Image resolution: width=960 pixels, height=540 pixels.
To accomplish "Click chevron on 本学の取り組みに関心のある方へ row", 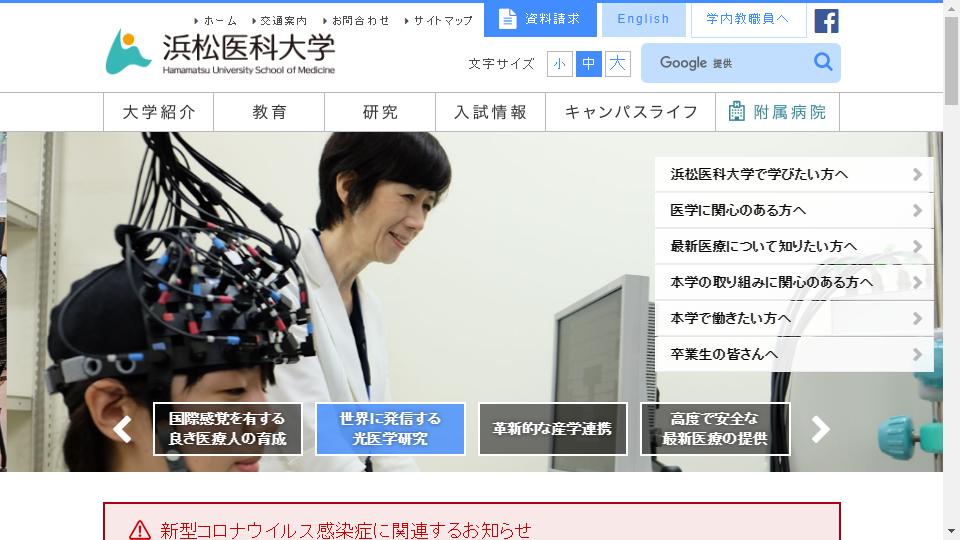I will coord(917,282).
